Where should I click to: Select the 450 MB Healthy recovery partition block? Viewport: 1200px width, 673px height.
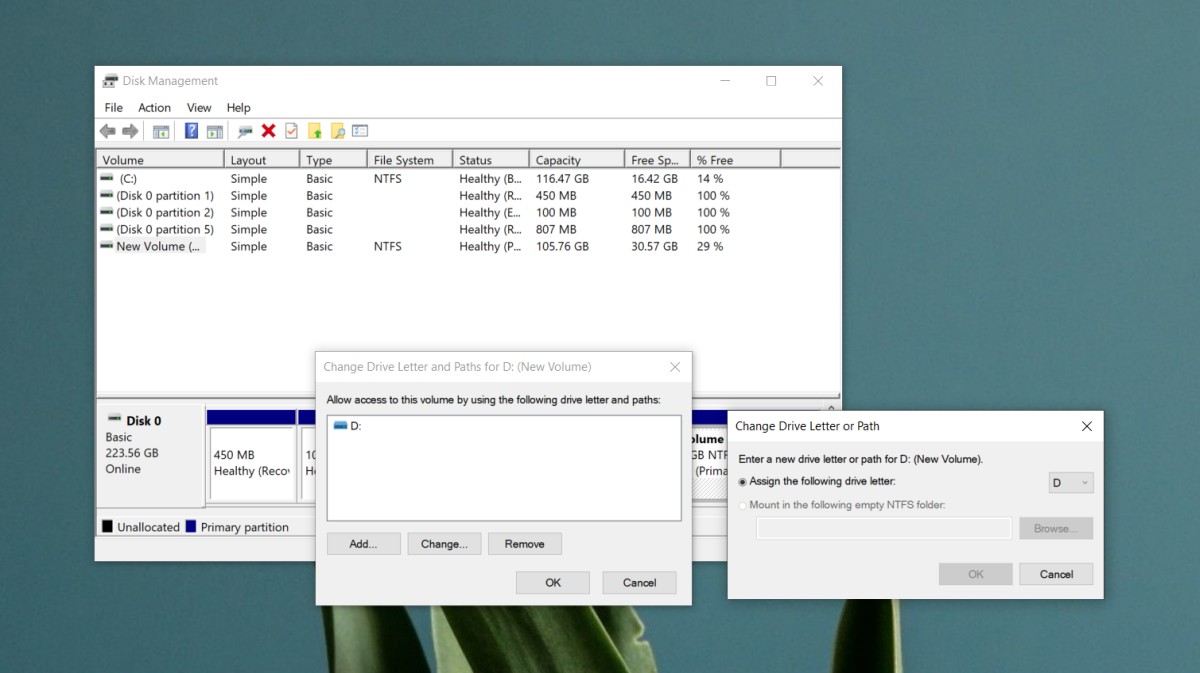pyautogui.click(x=252, y=463)
